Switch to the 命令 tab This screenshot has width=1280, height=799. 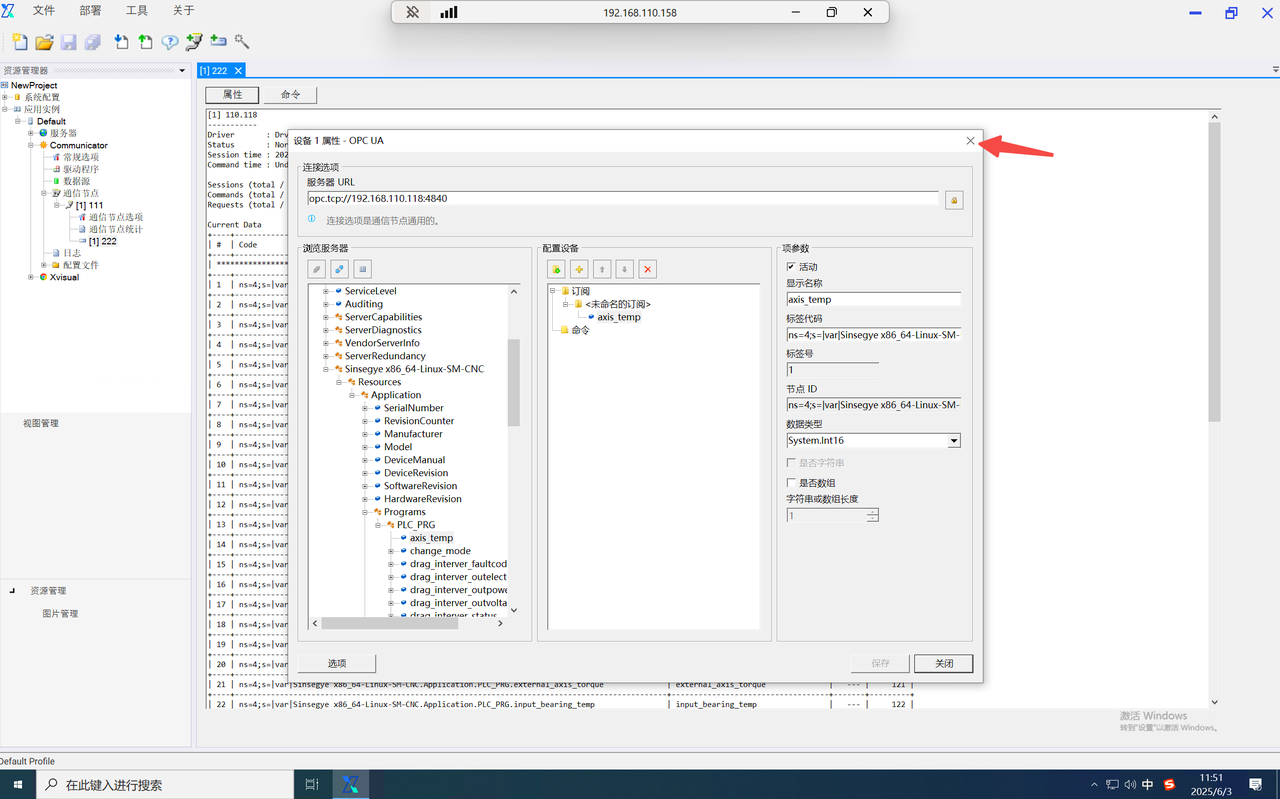[290, 95]
